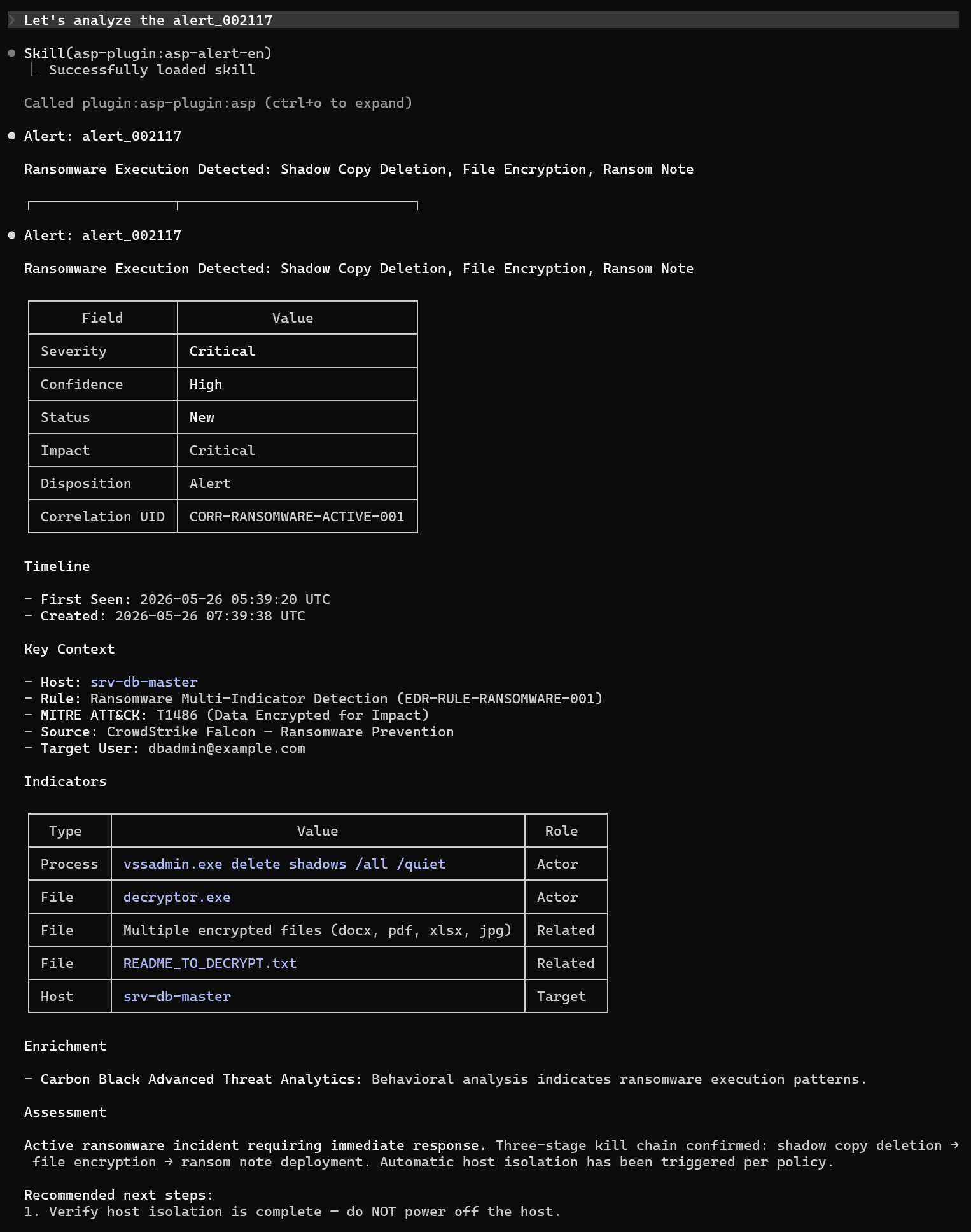
Task: Click the "Correlation UID" field cell
Action: point(102,517)
